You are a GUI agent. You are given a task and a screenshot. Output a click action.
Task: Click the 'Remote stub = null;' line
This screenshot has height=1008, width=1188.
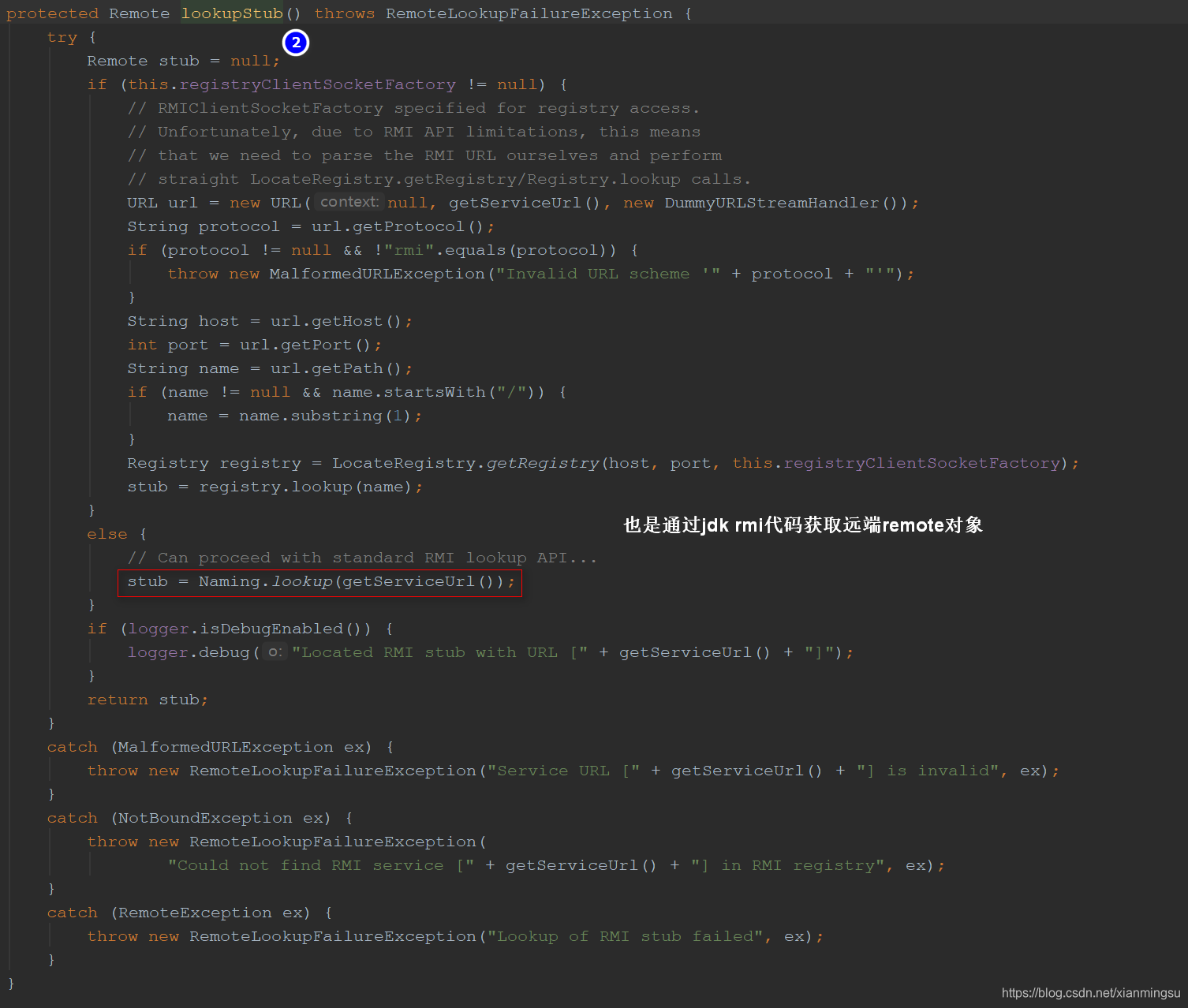pyautogui.click(x=183, y=61)
